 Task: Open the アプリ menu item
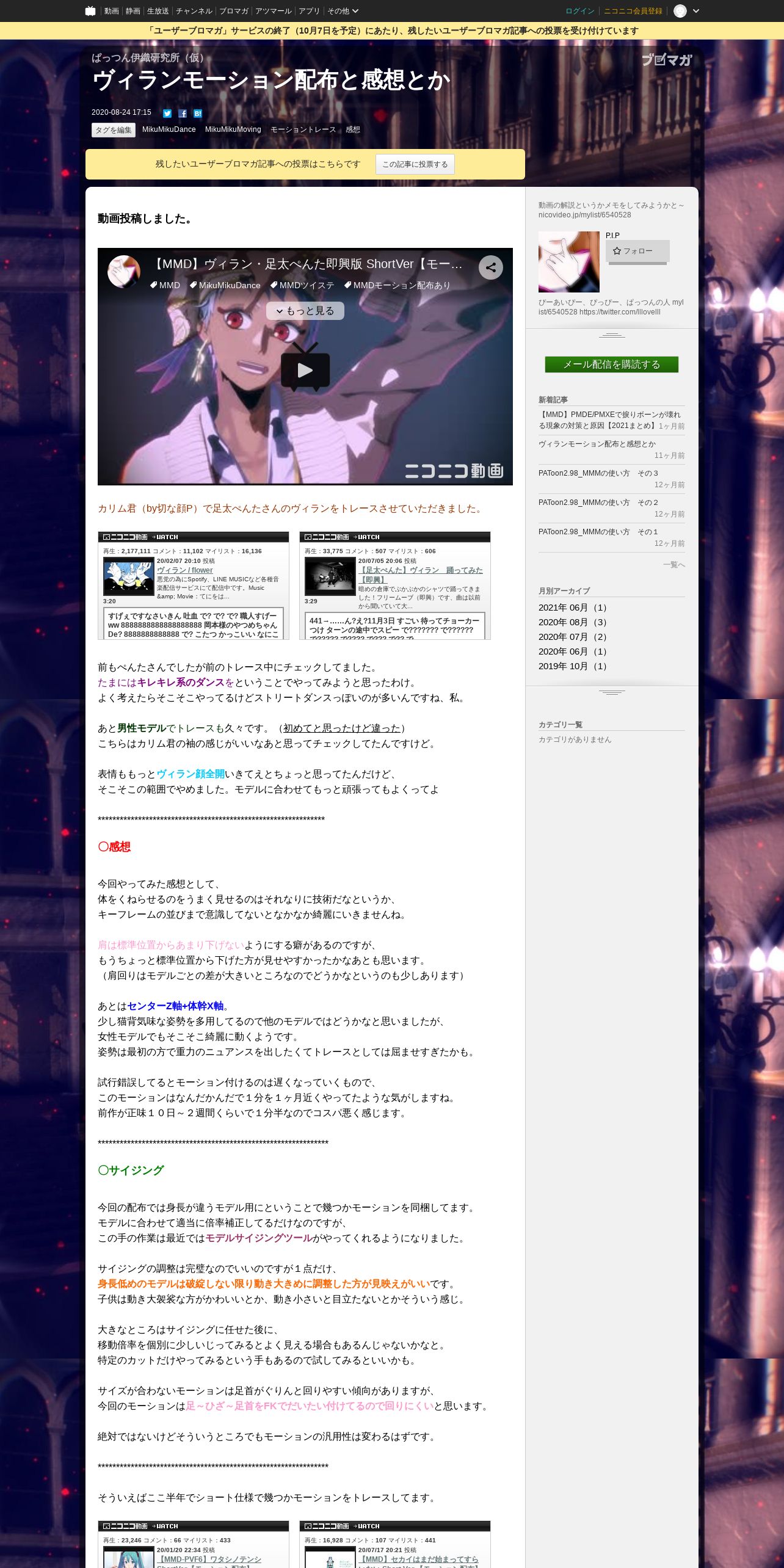[309, 11]
